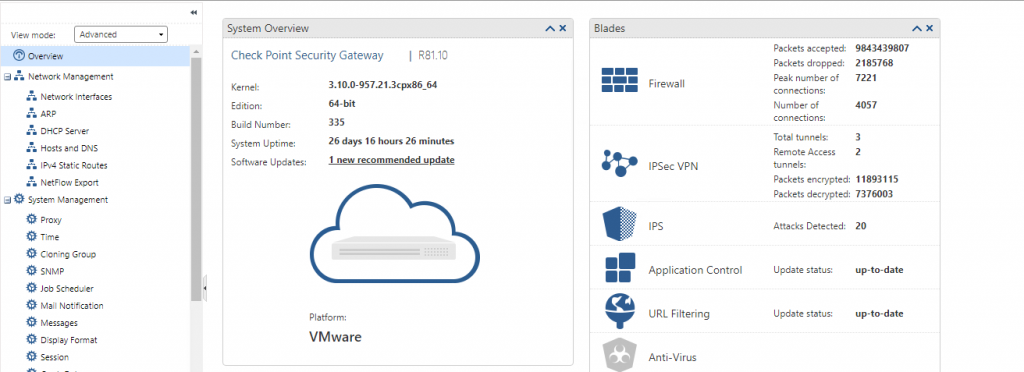Click the Application Control blade icon
Image resolution: width=1024 pixels, height=372 pixels.
[x=620, y=268]
